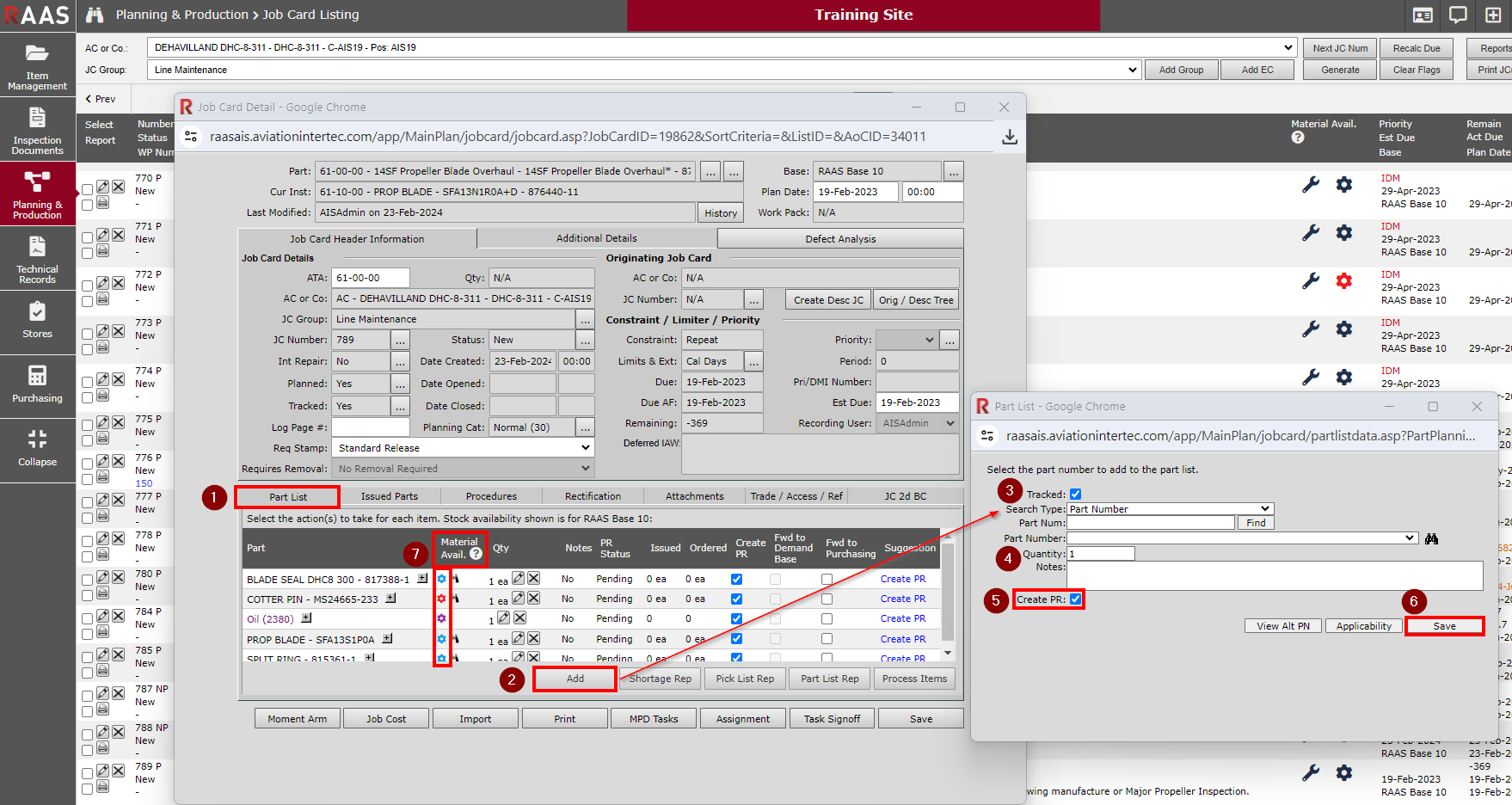Open the Req Stamp Standard Release dropdown
Image resolution: width=1512 pixels, height=805 pixels.
(463, 448)
